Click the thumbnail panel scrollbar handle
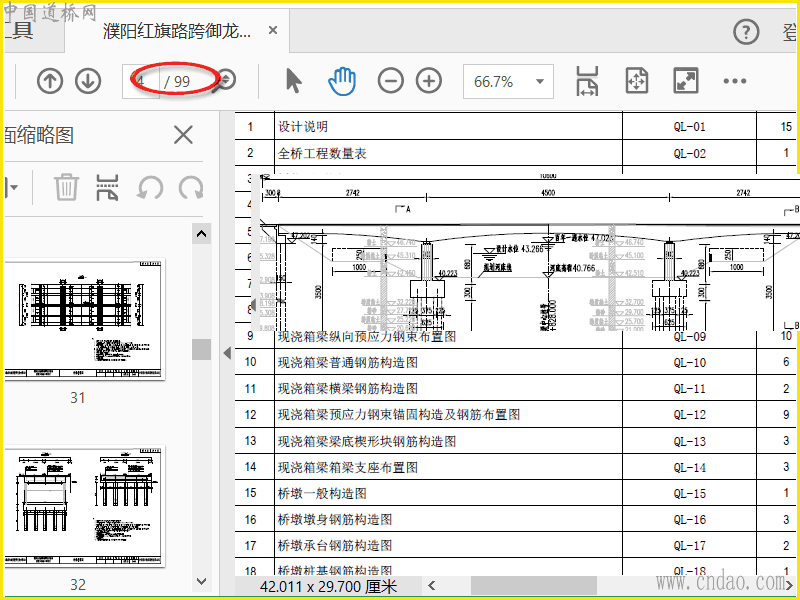This screenshot has width=800, height=600. coord(202,349)
